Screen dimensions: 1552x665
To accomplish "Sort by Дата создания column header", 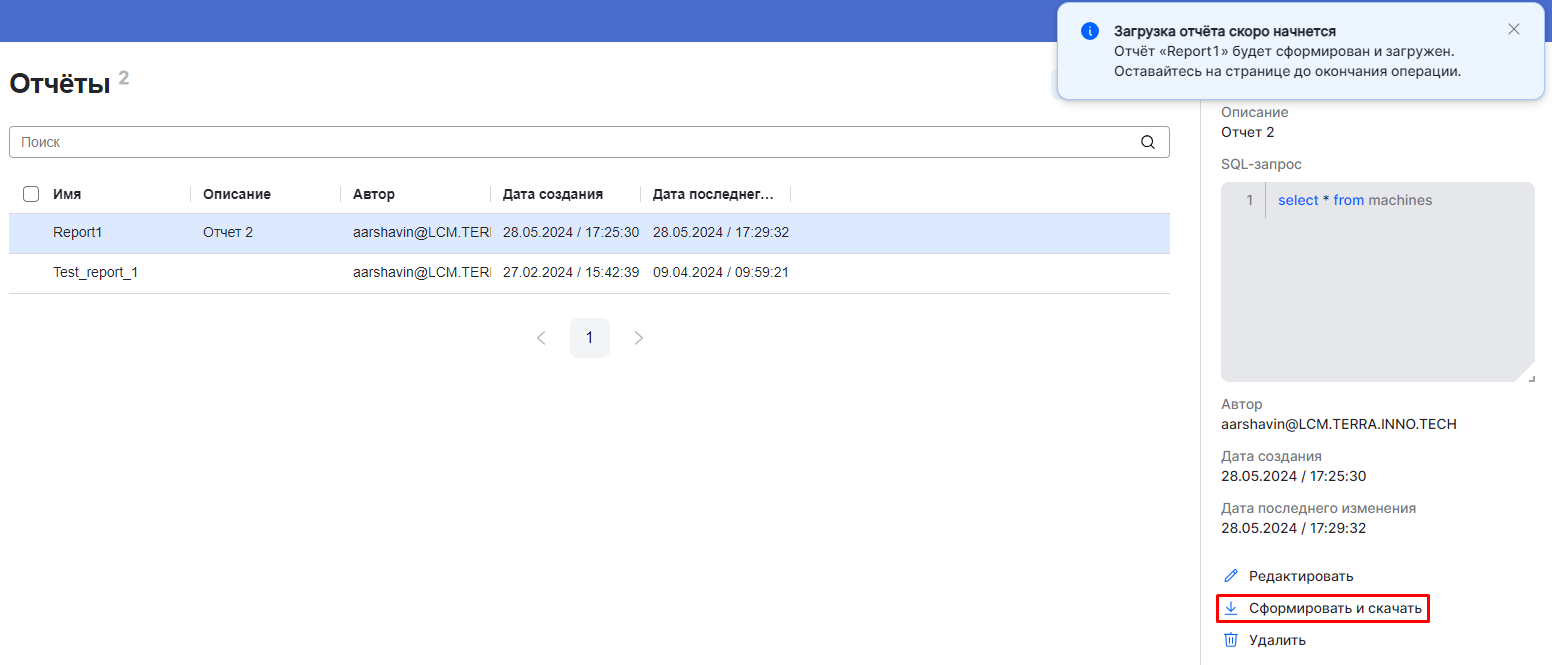I will click(553, 194).
